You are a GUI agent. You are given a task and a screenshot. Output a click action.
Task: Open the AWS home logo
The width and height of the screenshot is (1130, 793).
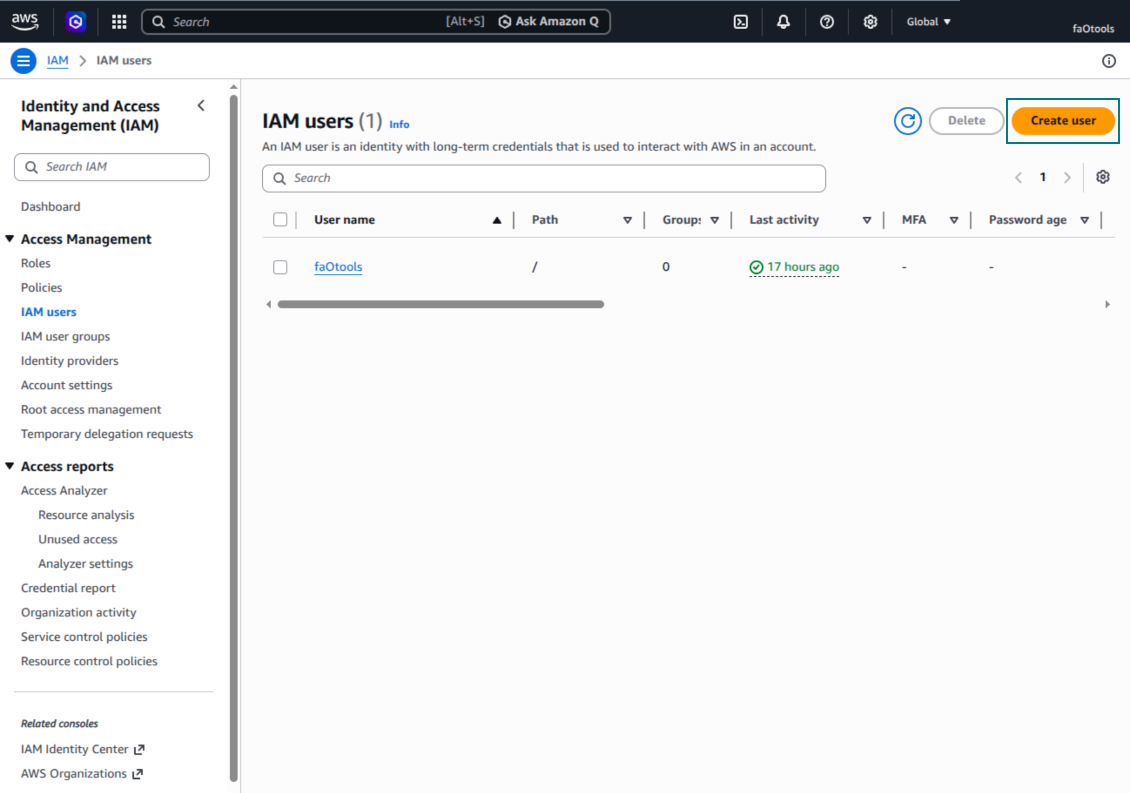[25, 22]
